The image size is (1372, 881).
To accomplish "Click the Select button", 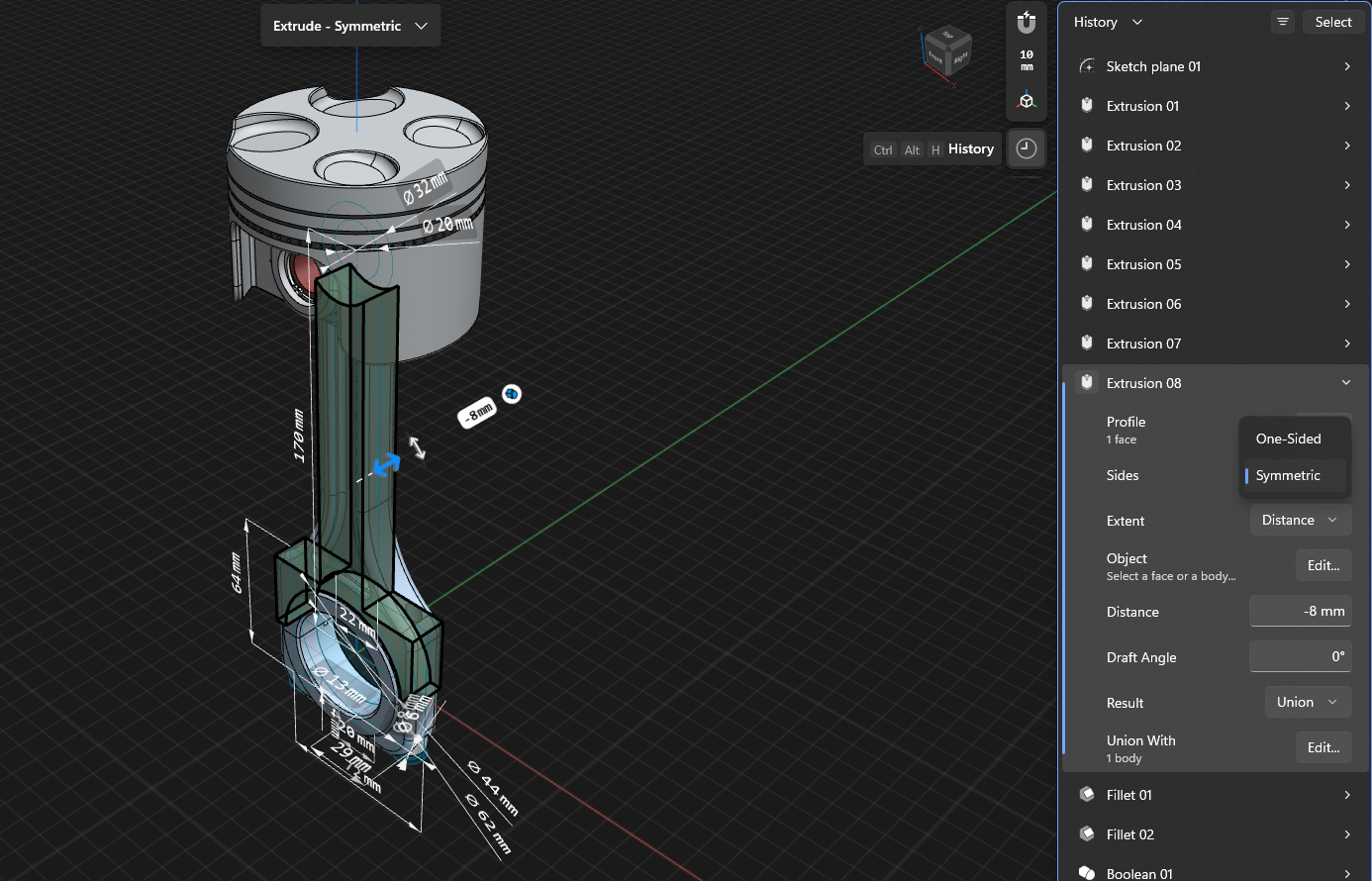I will [1333, 21].
